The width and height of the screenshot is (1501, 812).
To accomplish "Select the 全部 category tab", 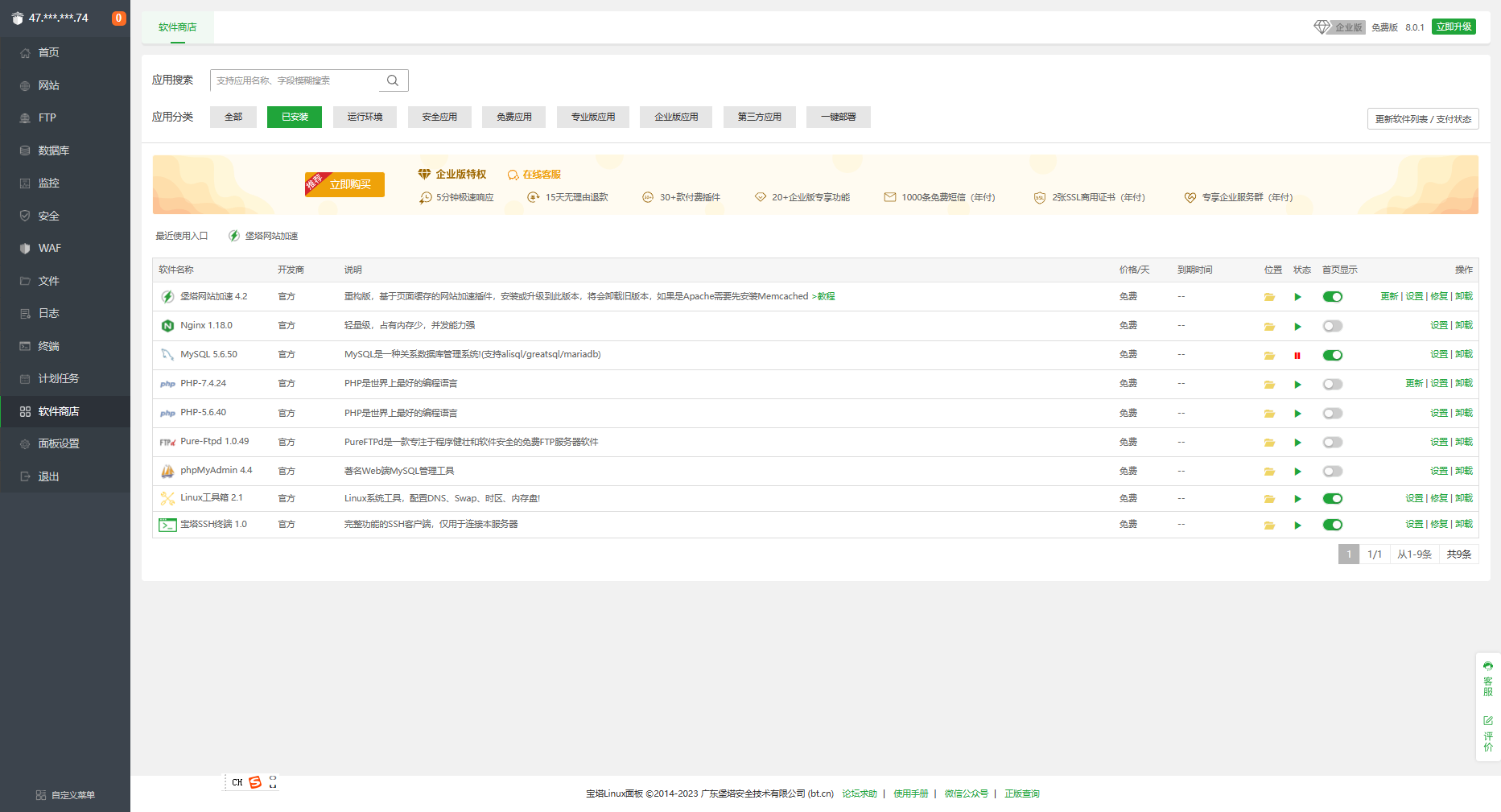I will click(x=233, y=117).
